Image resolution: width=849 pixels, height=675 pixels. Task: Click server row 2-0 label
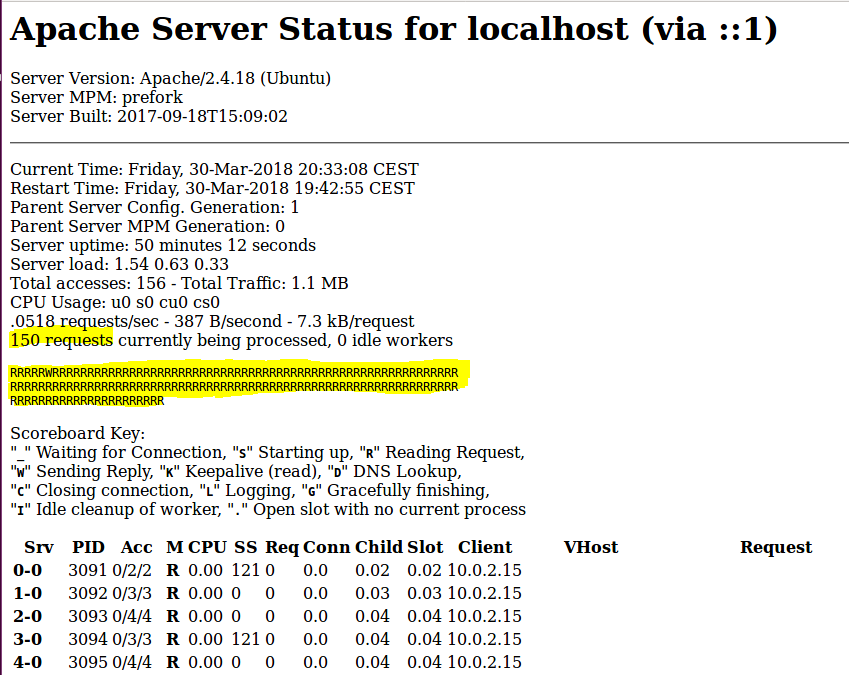click(x=27, y=616)
